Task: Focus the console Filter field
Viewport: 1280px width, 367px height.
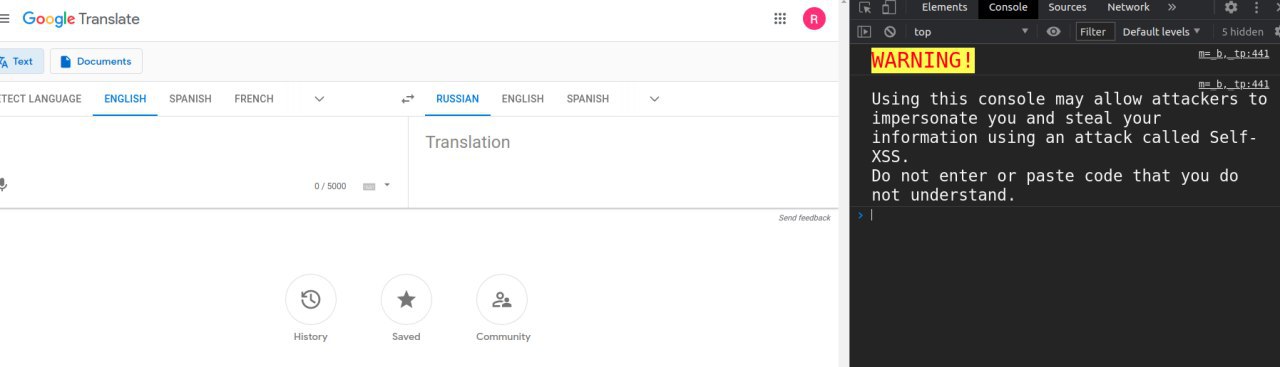Action: pyautogui.click(x=1095, y=32)
